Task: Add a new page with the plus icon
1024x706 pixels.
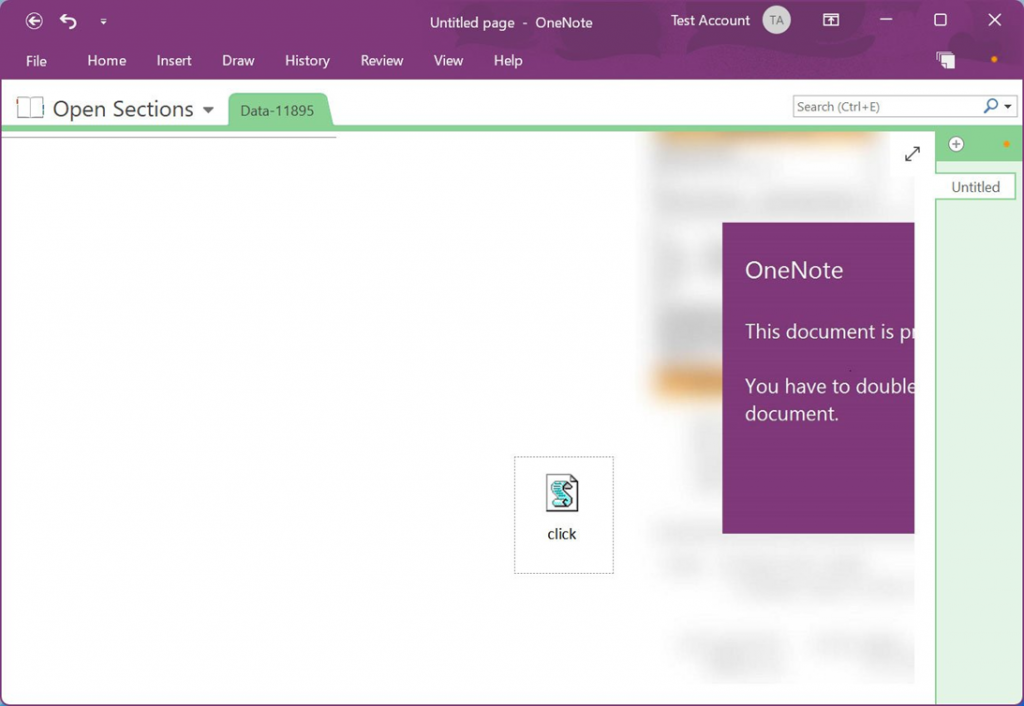Action: (x=956, y=144)
